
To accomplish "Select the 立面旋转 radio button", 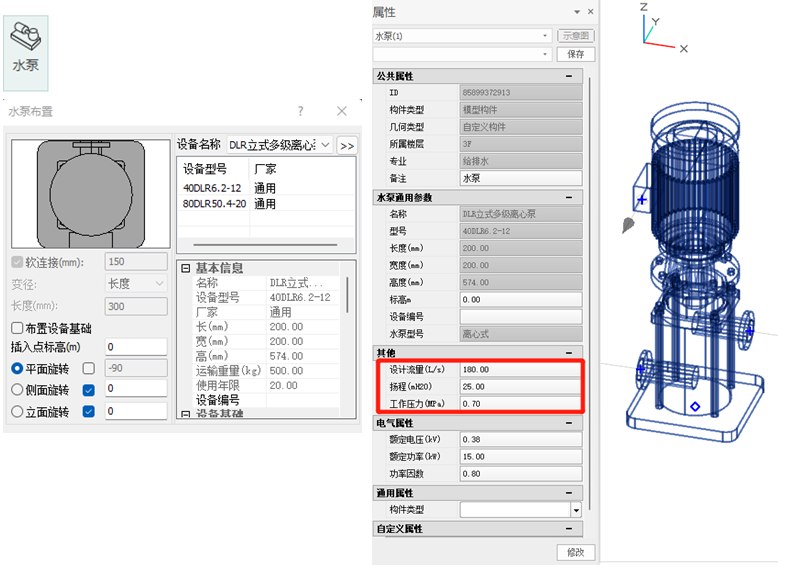I will (x=17, y=412).
